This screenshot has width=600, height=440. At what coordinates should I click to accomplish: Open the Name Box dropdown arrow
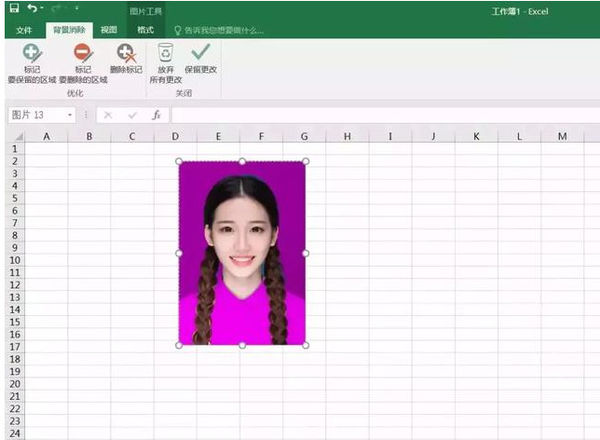70,115
